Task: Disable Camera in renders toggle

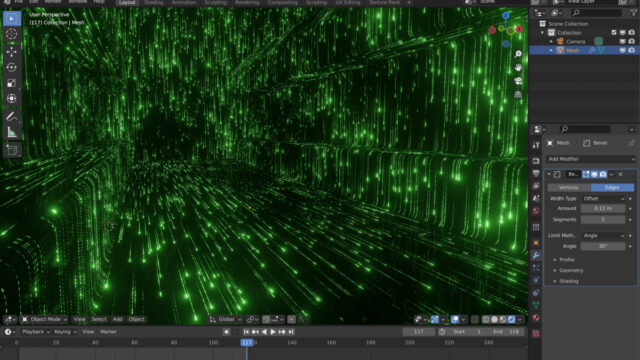Action: click(632, 41)
